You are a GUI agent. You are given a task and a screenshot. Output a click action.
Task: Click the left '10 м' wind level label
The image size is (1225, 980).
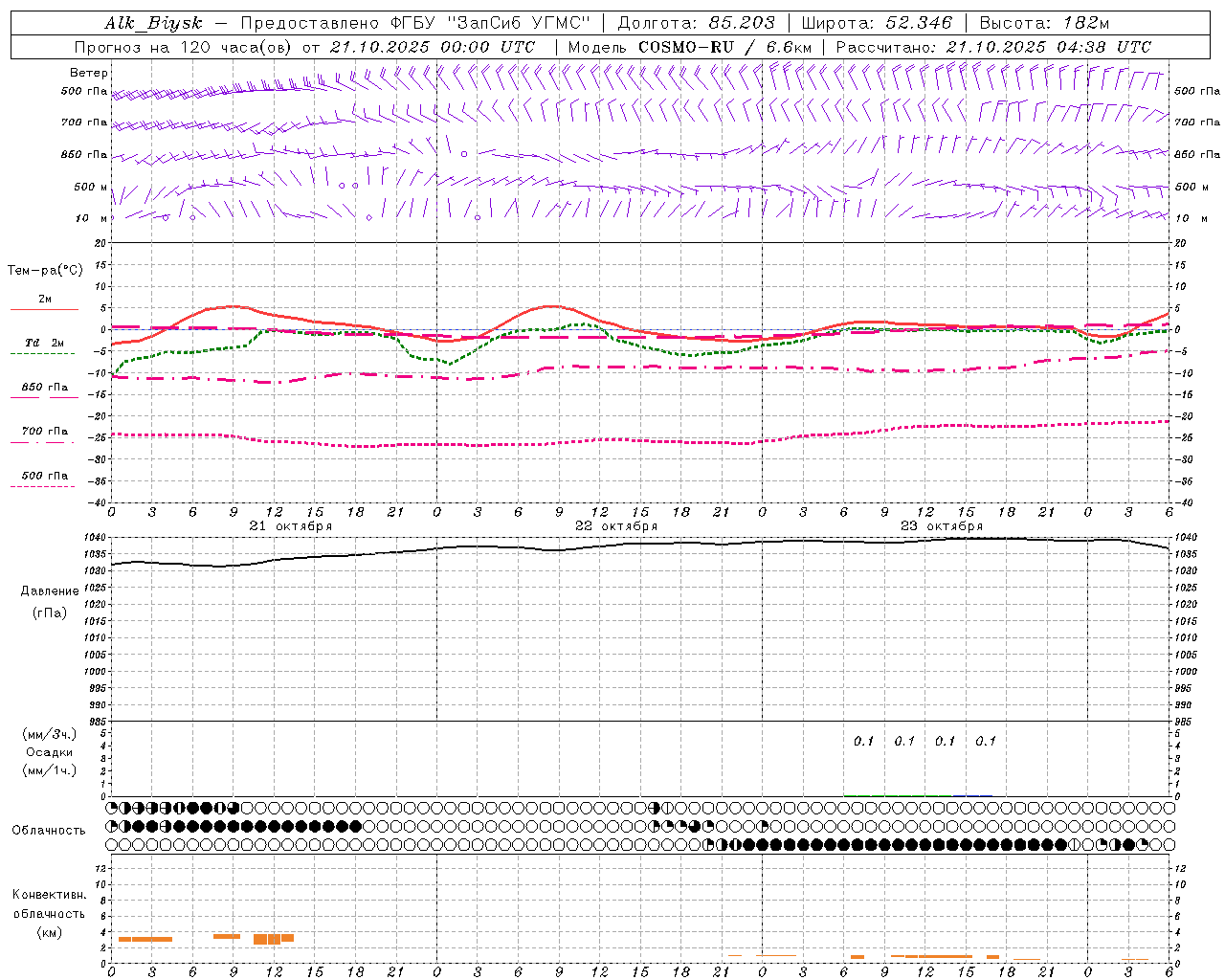click(92, 218)
